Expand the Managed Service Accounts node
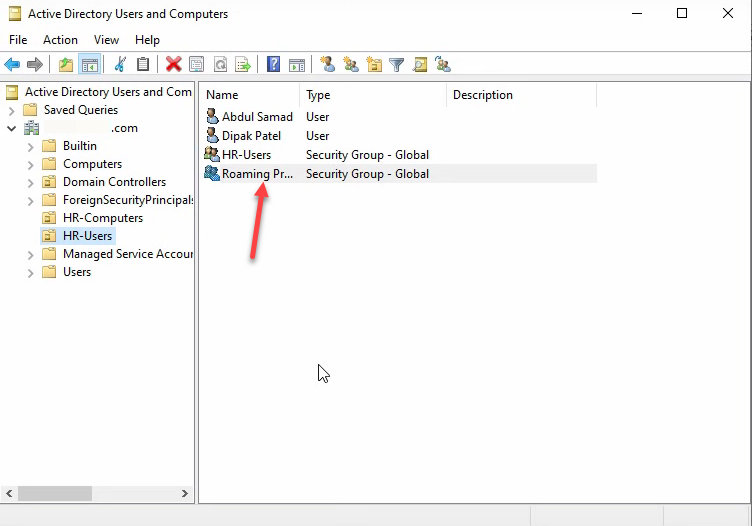752x526 pixels. 31,255
